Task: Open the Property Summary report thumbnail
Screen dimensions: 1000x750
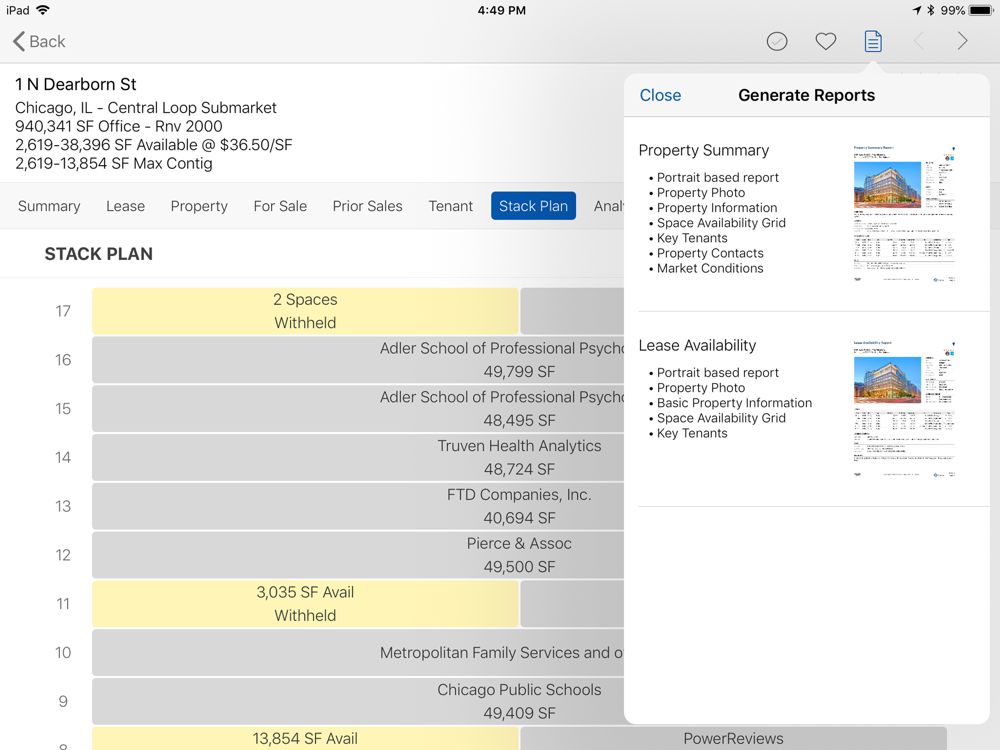Action: pyautogui.click(x=904, y=214)
